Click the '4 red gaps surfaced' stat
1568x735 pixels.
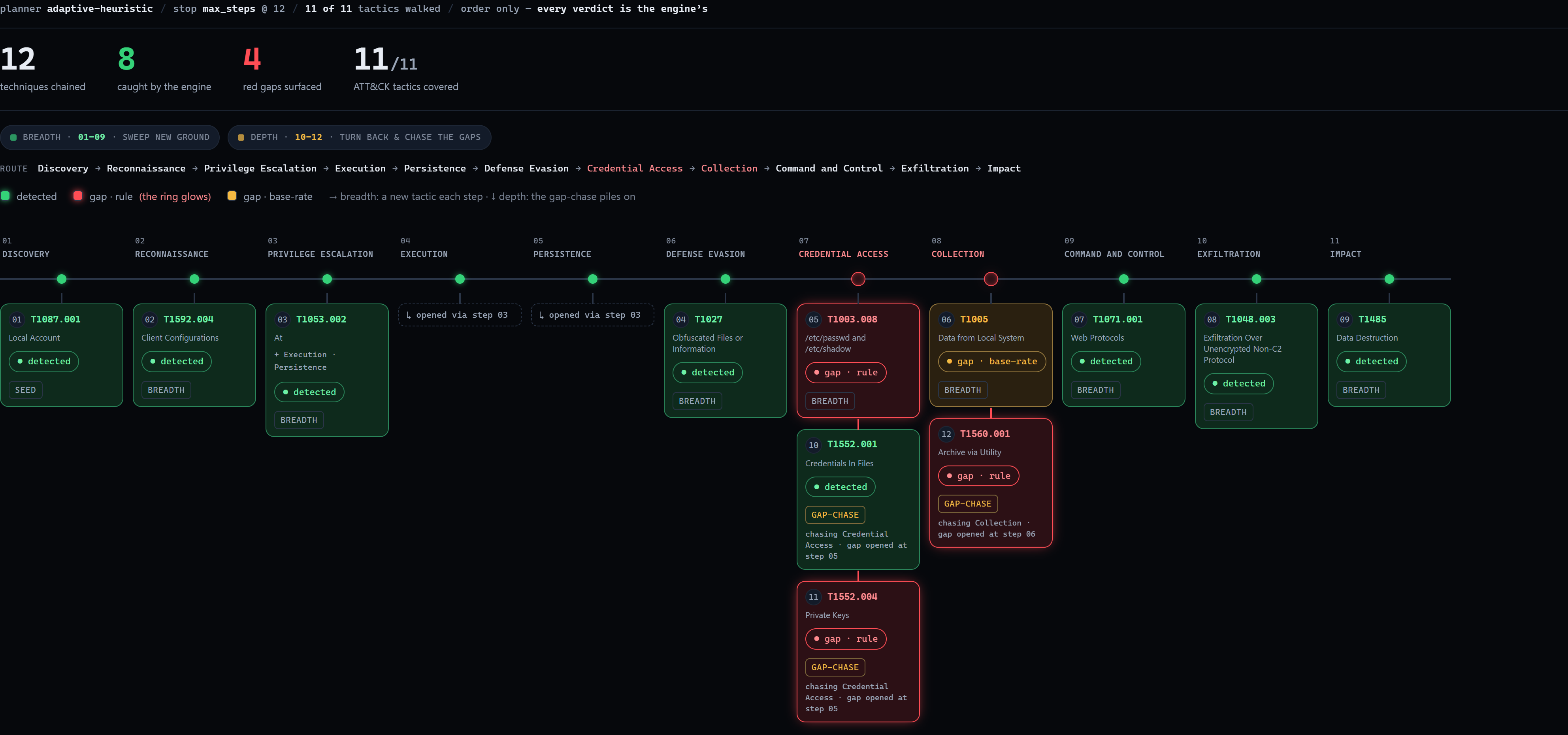[x=282, y=69]
